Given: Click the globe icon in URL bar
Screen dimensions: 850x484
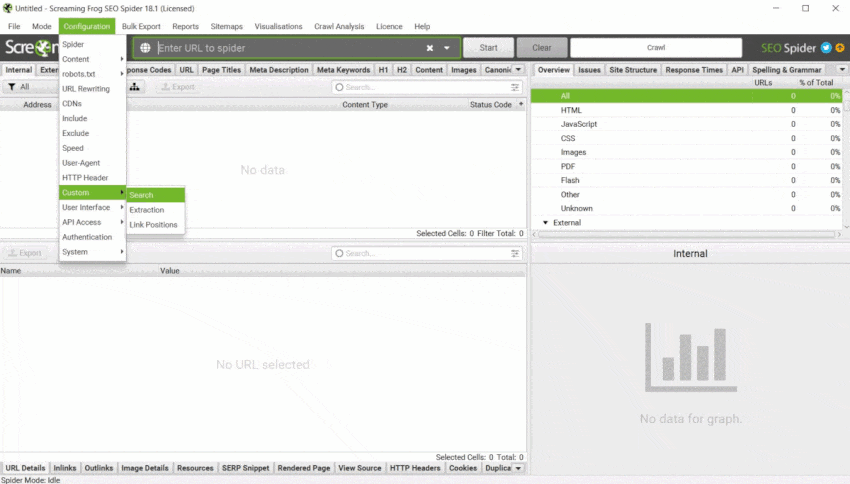Looking at the screenshot, I should pyautogui.click(x=145, y=48).
